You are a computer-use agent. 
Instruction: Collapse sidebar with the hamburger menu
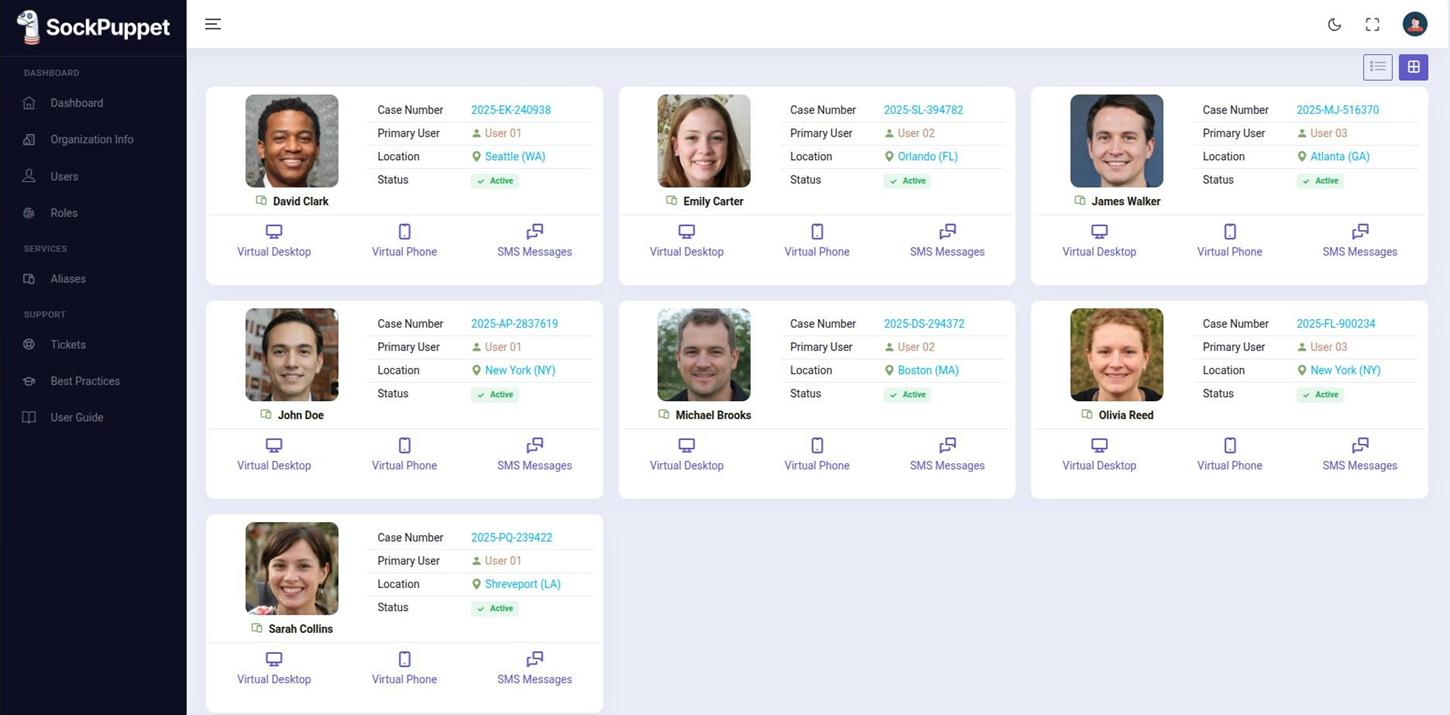click(213, 24)
